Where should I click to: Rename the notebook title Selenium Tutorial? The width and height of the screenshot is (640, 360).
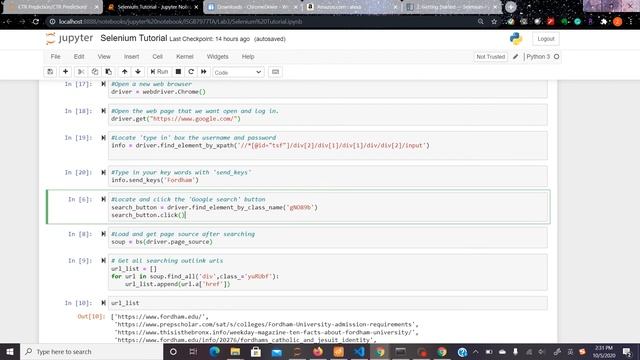(133, 38)
